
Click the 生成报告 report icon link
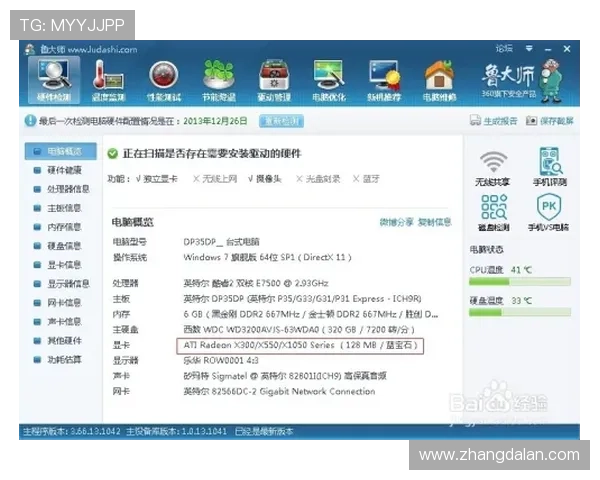click(493, 121)
